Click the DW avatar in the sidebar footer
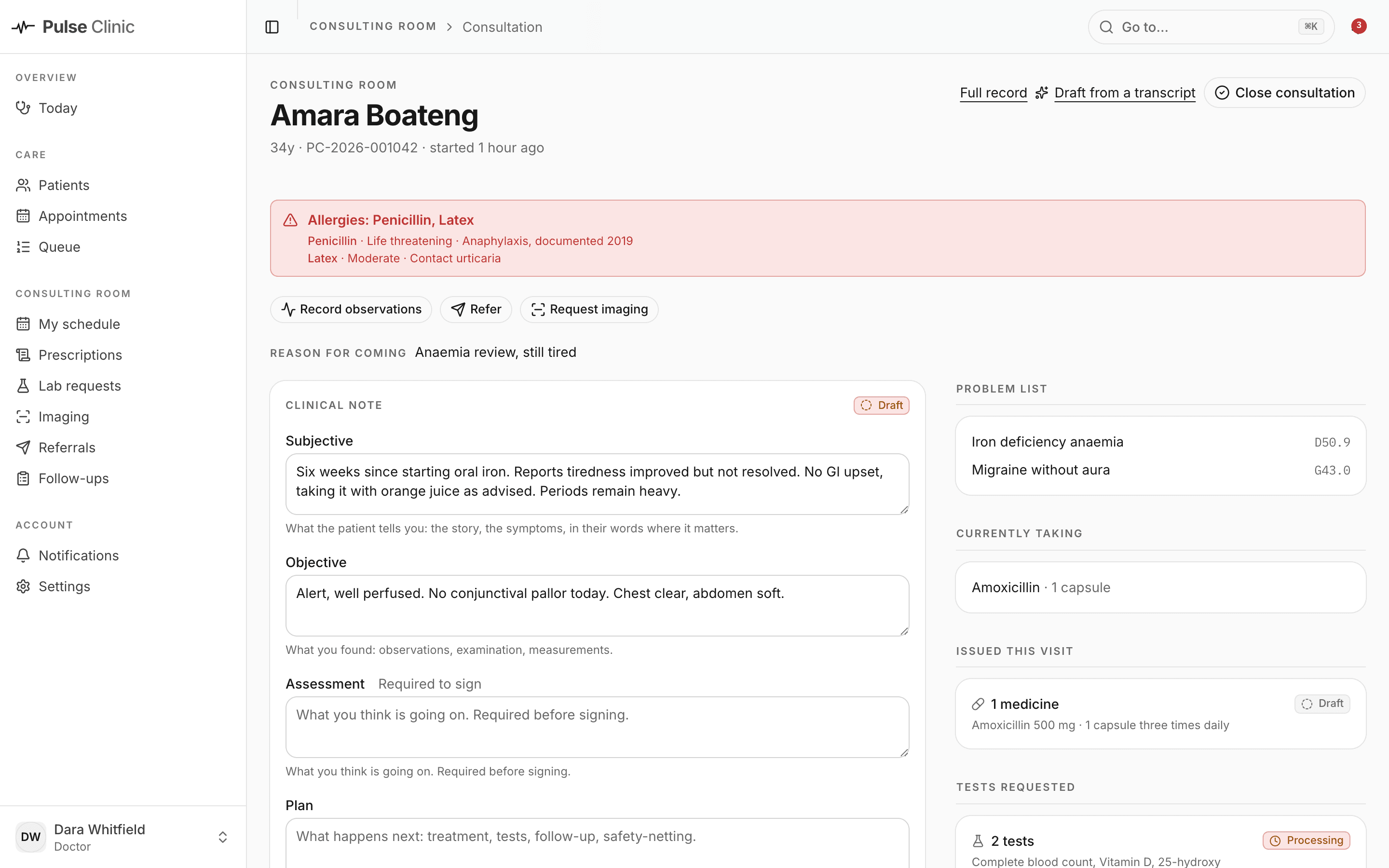Image resolution: width=1389 pixels, height=868 pixels. pyautogui.click(x=31, y=837)
